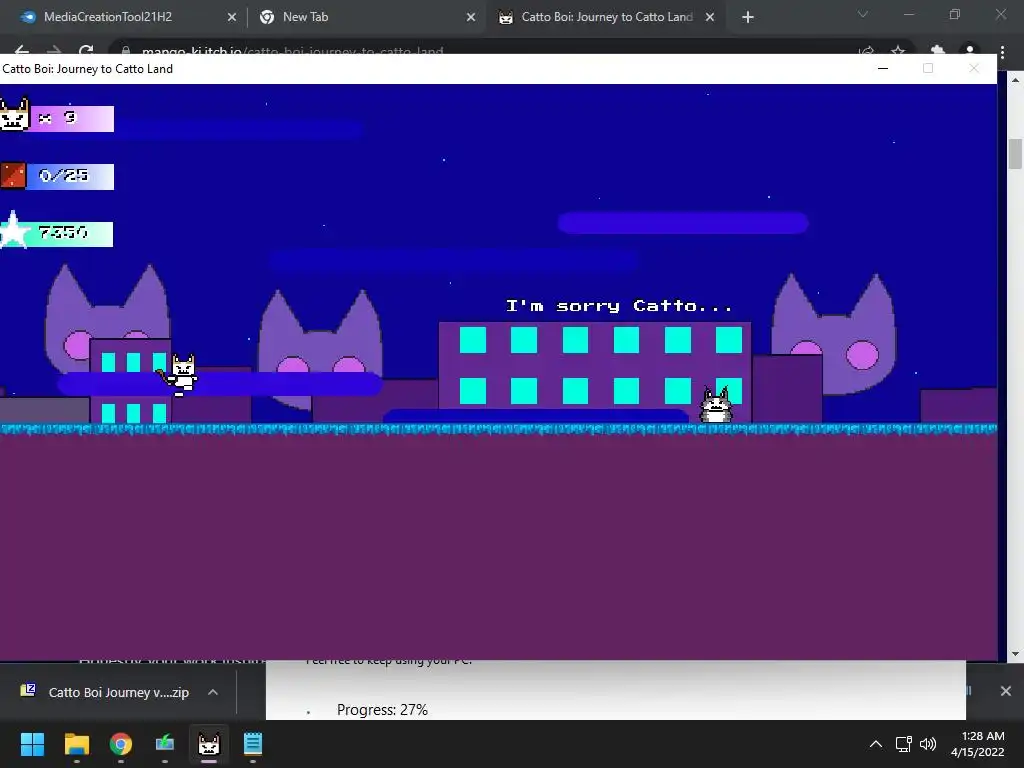The height and width of the screenshot is (768, 1024).
Task: Expand download options chevron for zip
Action: pos(213,692)
